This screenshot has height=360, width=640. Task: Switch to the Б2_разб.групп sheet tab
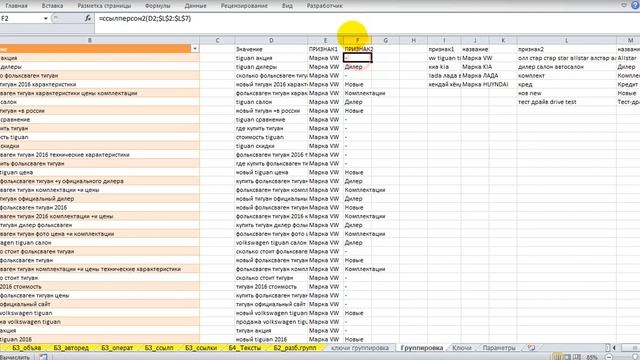click(295, 348)
